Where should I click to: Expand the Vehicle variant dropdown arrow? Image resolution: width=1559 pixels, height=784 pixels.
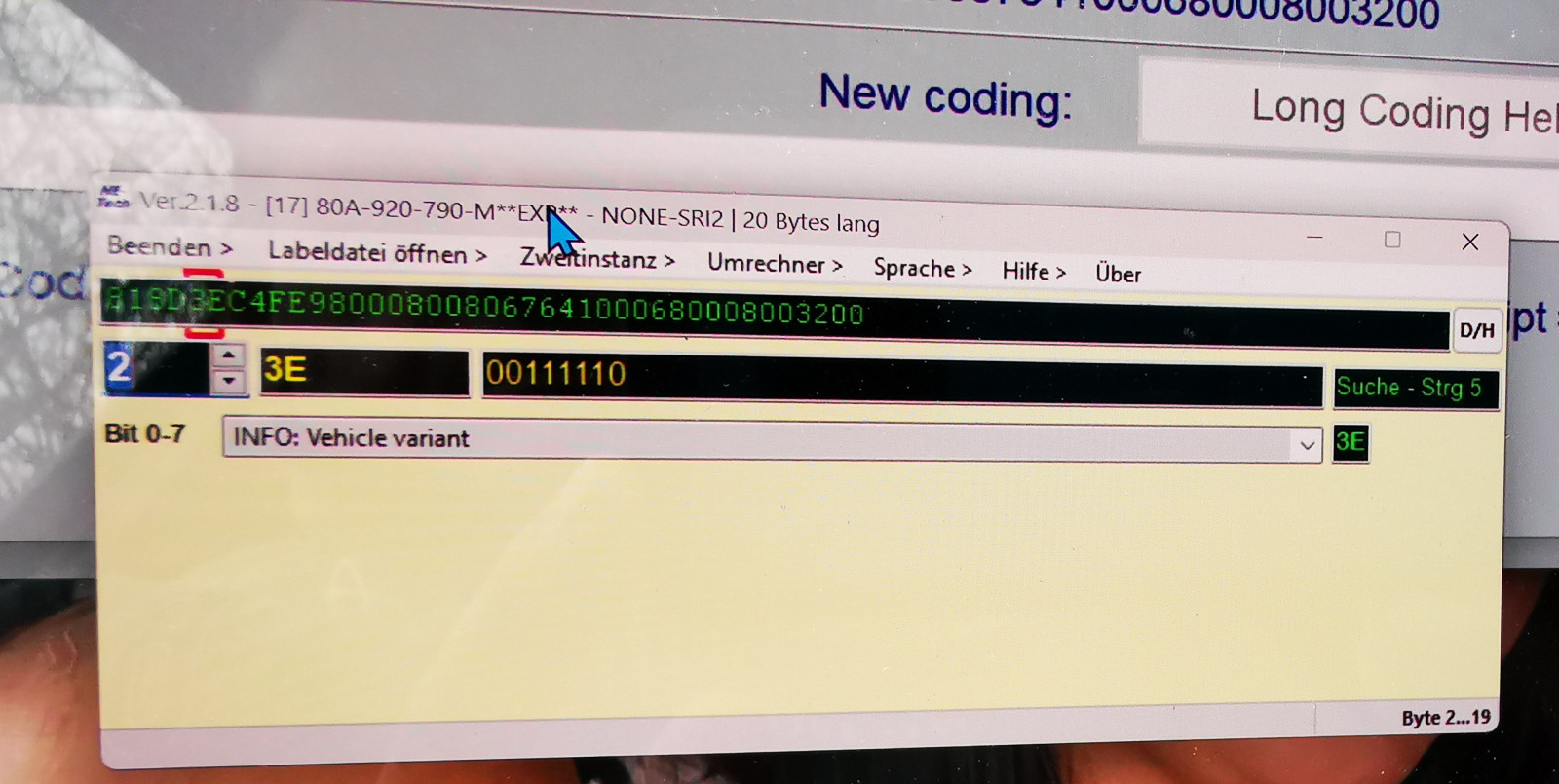point(1306,446)
